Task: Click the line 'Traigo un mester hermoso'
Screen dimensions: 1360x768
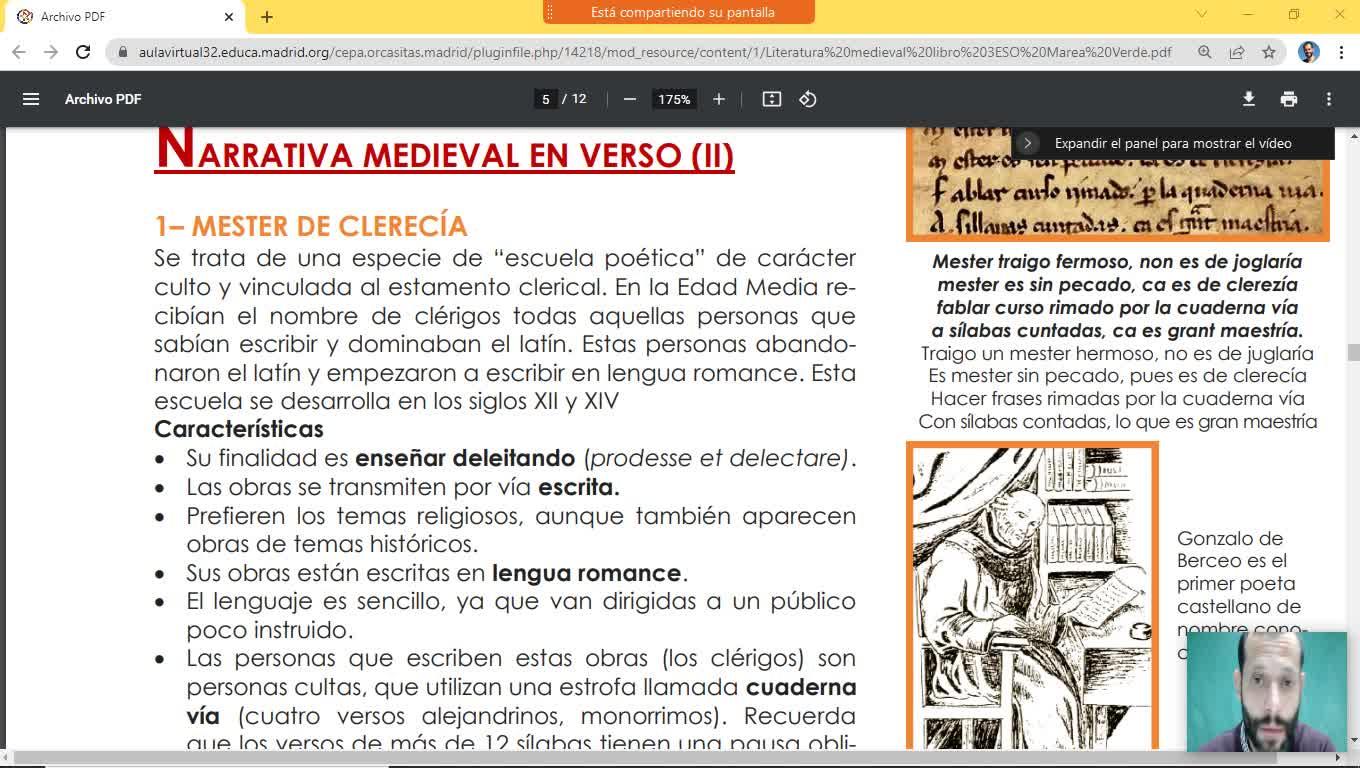Action: [x=1117, y=353]
